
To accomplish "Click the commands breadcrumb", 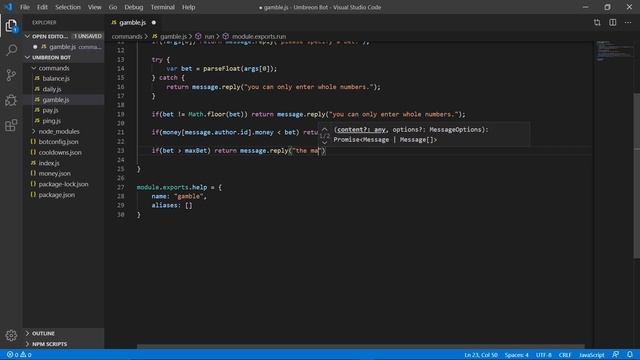I will pyautogui.click(x=127, y=36).
